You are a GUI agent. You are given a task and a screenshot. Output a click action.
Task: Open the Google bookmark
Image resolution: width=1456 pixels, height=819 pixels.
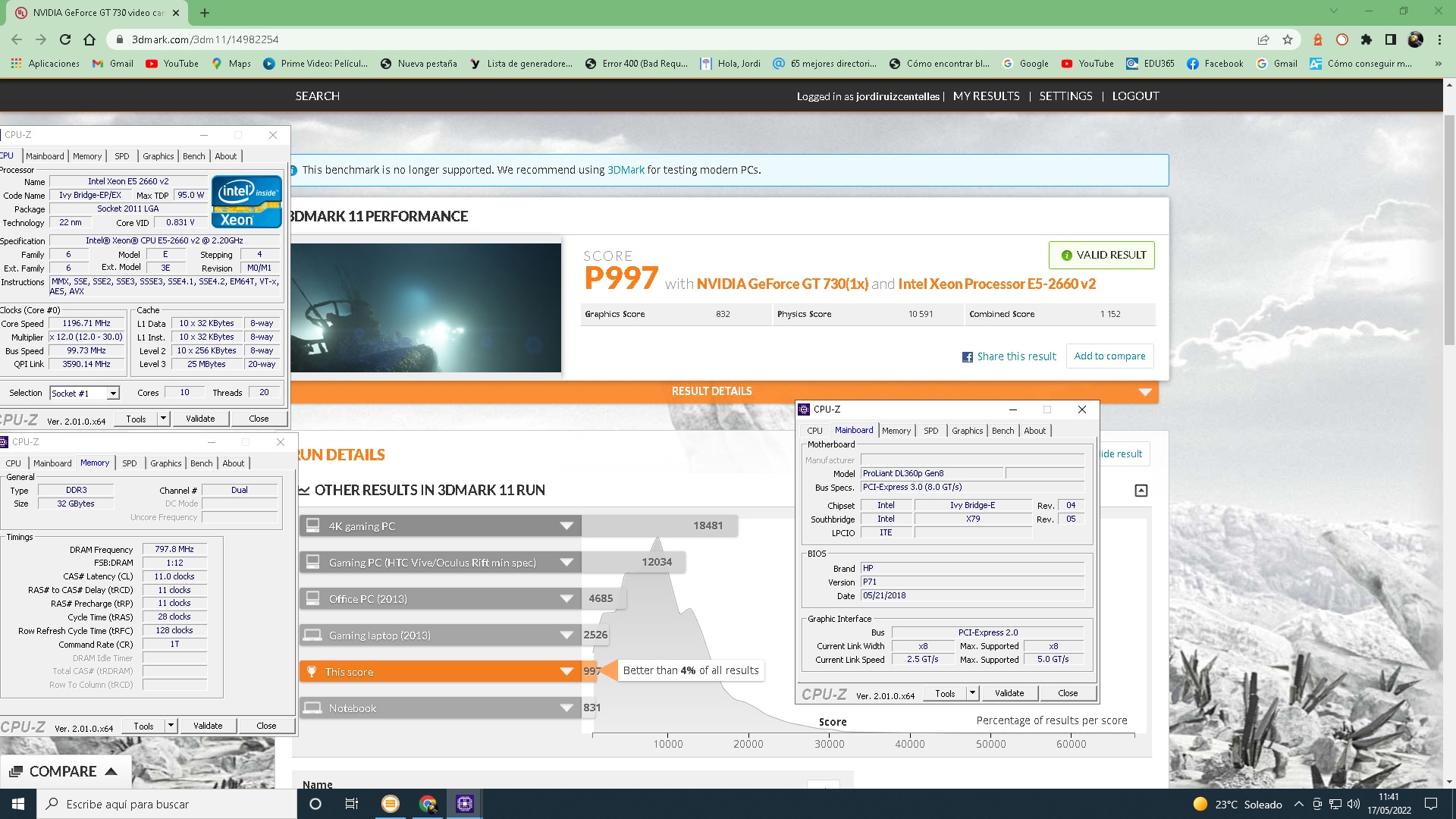click(1025, 64)
